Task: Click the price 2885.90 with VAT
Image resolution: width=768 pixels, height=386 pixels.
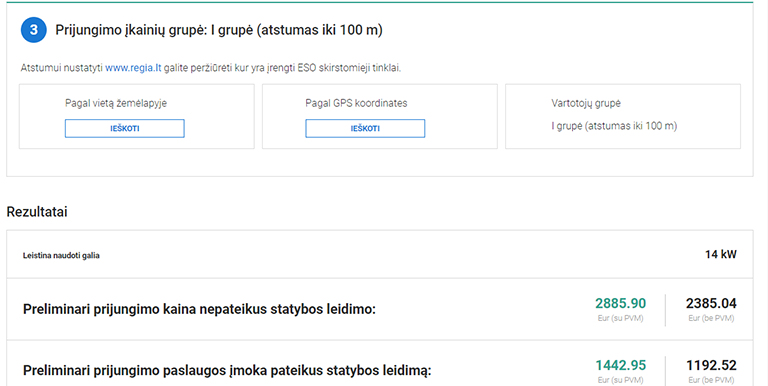Action: 621,303
